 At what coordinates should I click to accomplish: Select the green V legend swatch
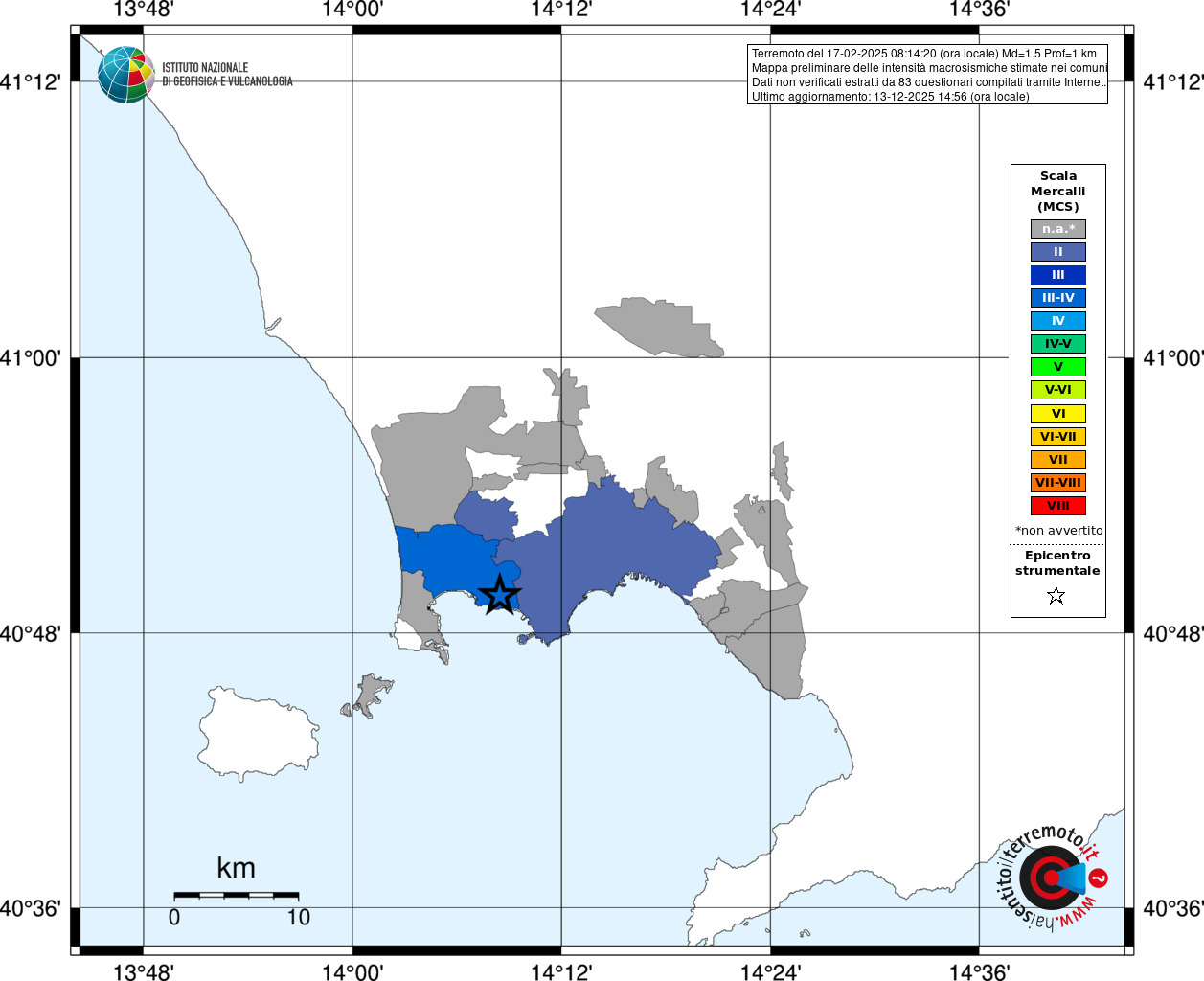pos(1058,367)
